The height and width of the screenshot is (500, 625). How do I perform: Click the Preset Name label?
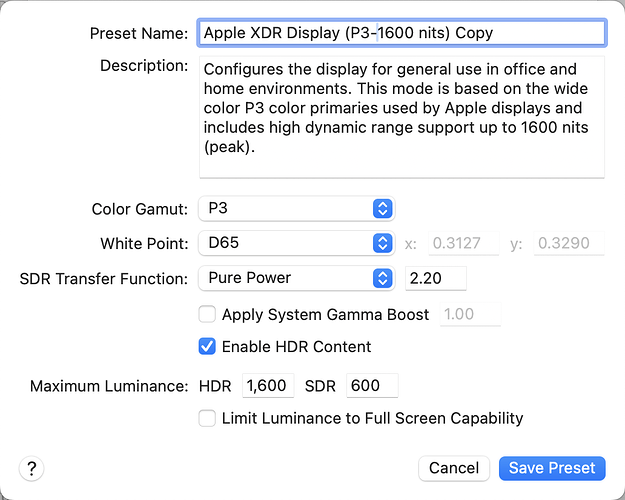pyautogui.click(x=139, y=33)
